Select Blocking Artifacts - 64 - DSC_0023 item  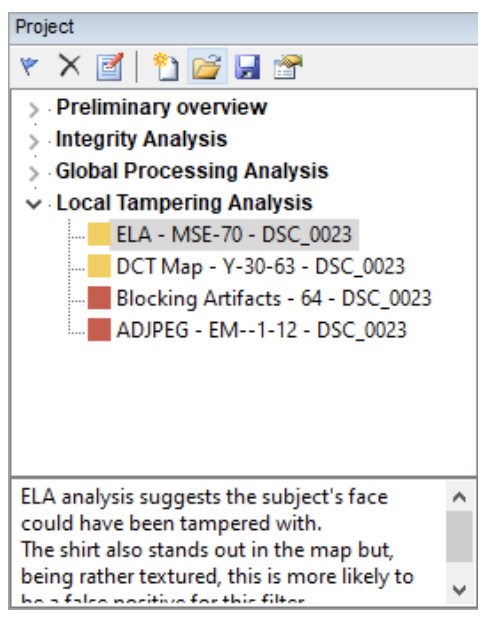coord(274,298)
